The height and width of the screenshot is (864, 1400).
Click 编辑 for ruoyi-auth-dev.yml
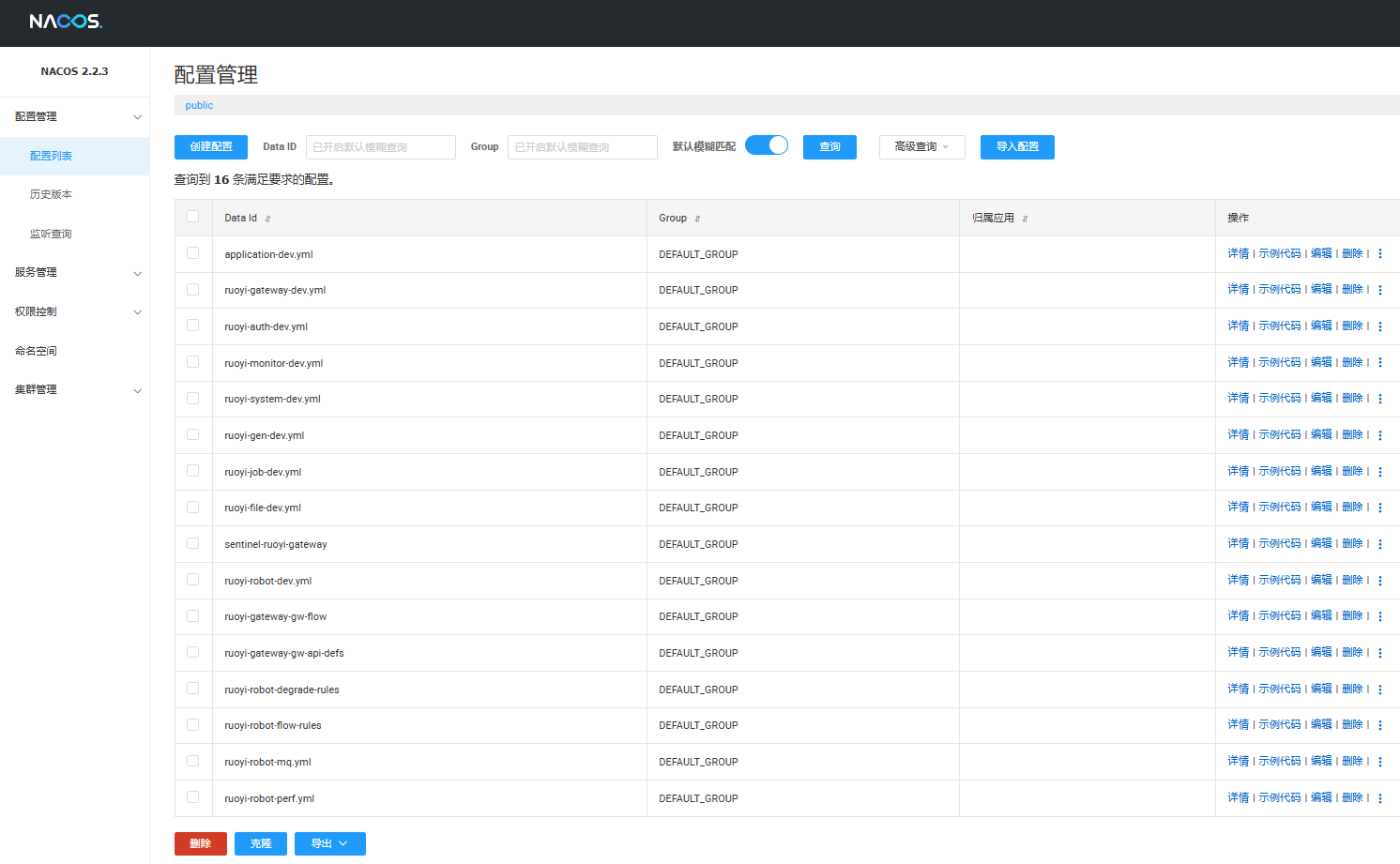[1321, 326]
